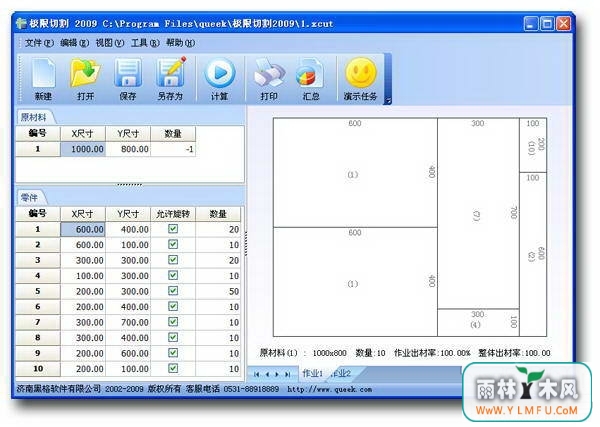Open the http://www.queek.com link
This screenshot has width=600, height=427.
329,390
